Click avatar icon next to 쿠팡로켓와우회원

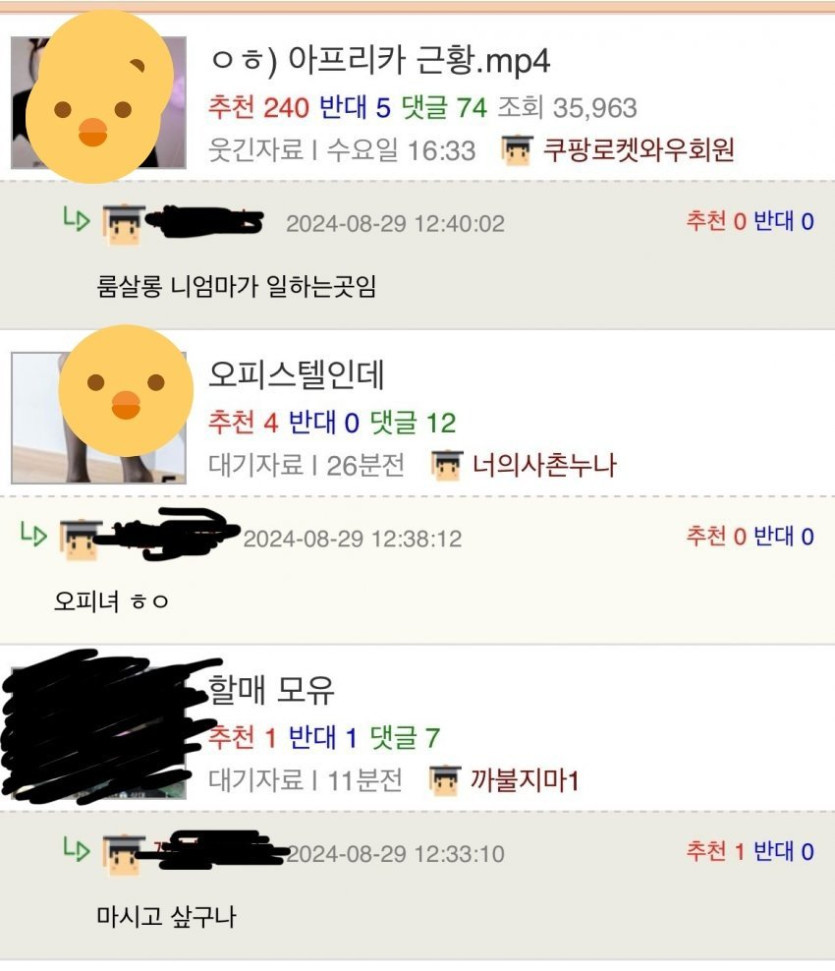coord(517,150)
